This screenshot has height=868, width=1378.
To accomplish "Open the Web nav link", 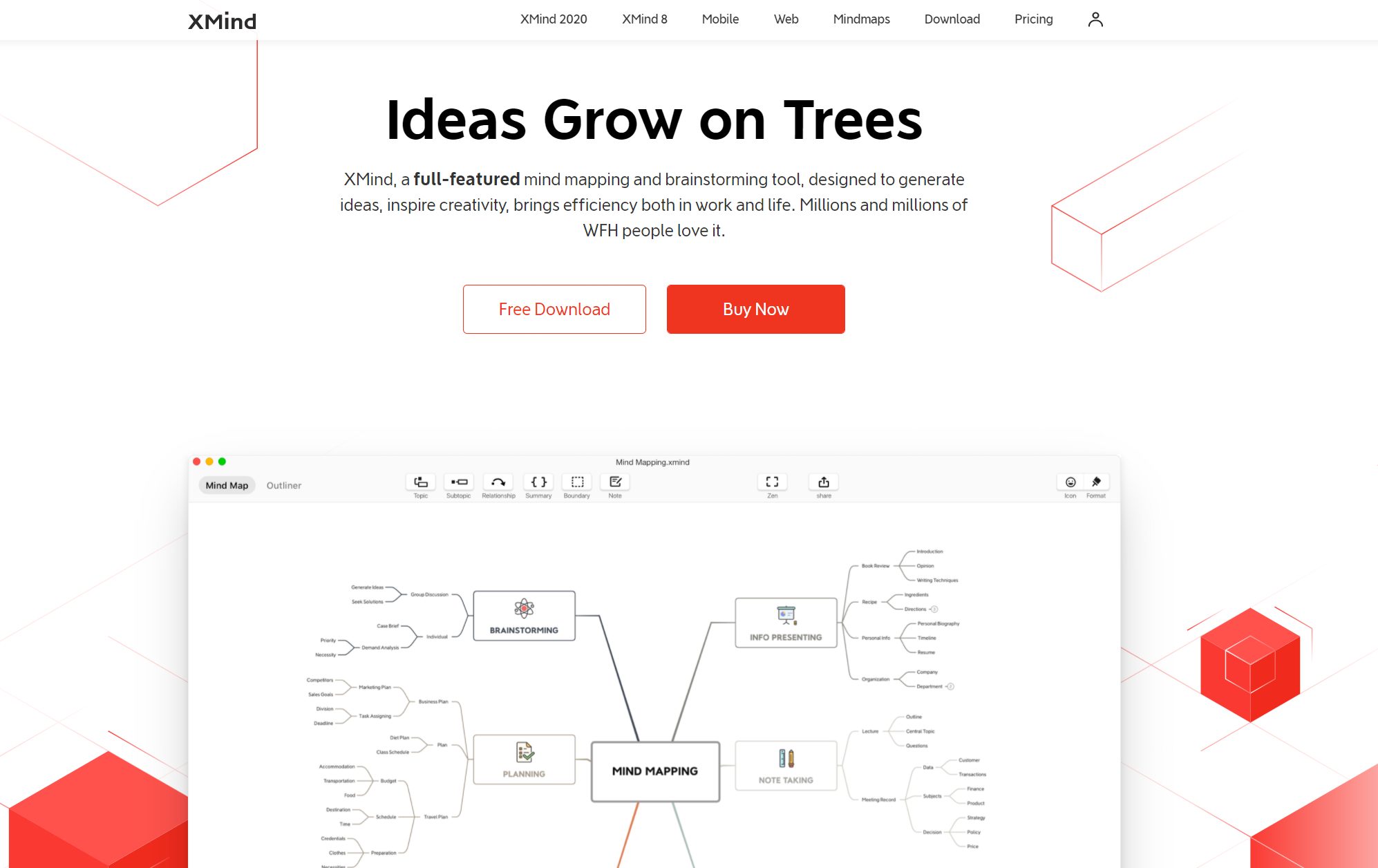I will click(786, 19).
